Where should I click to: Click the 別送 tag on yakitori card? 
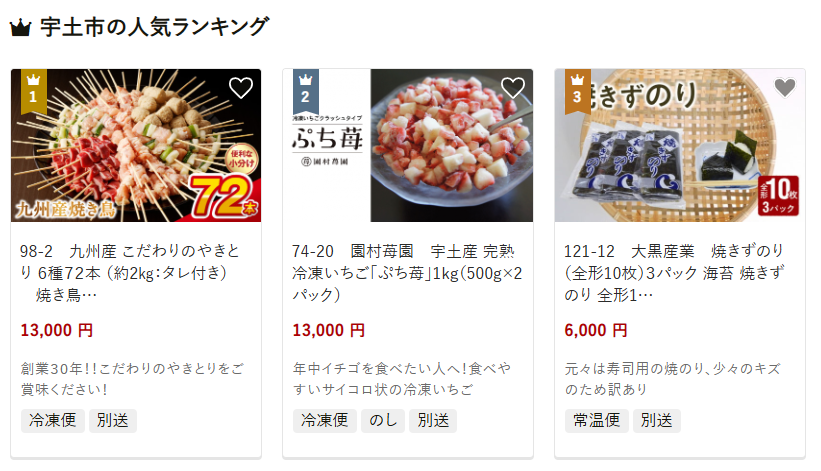[113, 421]
